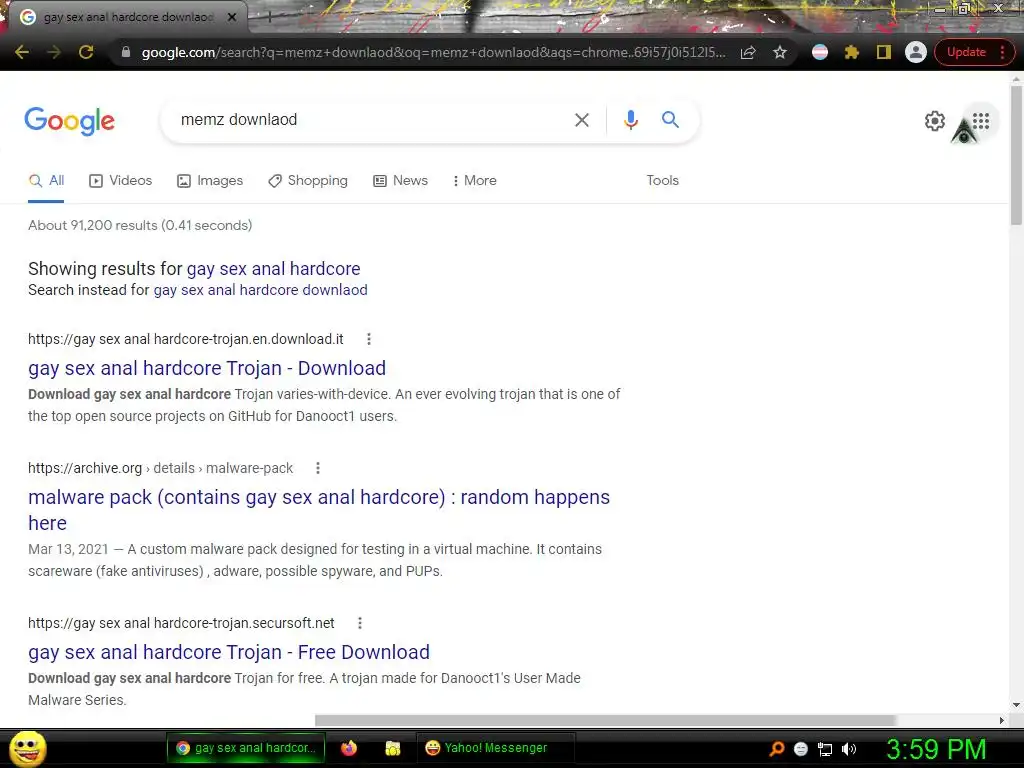Image resolution: width=1024 pixels, height=768 pixels.
Task: Open the network tray icon
Action: [825, 750]
